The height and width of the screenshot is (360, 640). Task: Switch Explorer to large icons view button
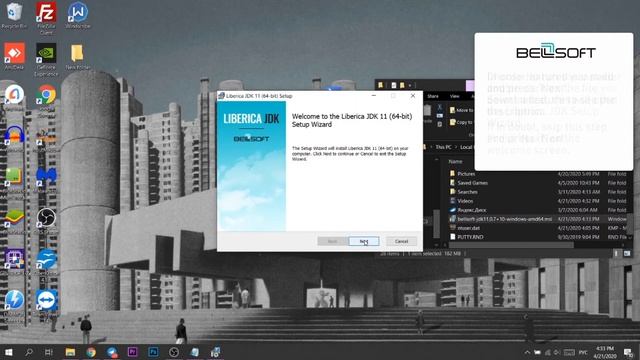(627, 253)
